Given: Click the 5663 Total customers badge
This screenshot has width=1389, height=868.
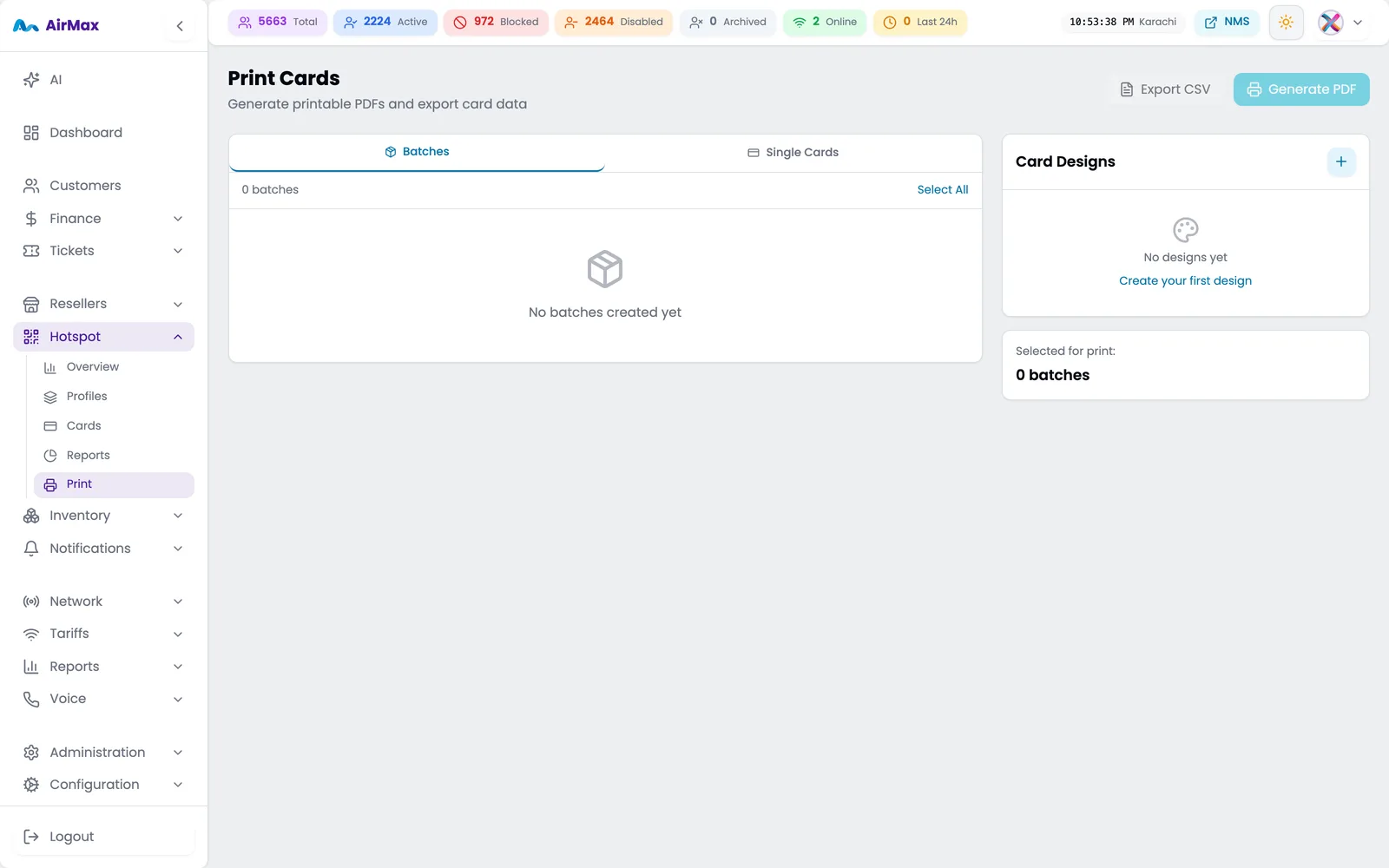Looking at the screenshot, I should (x=277, y=23).
